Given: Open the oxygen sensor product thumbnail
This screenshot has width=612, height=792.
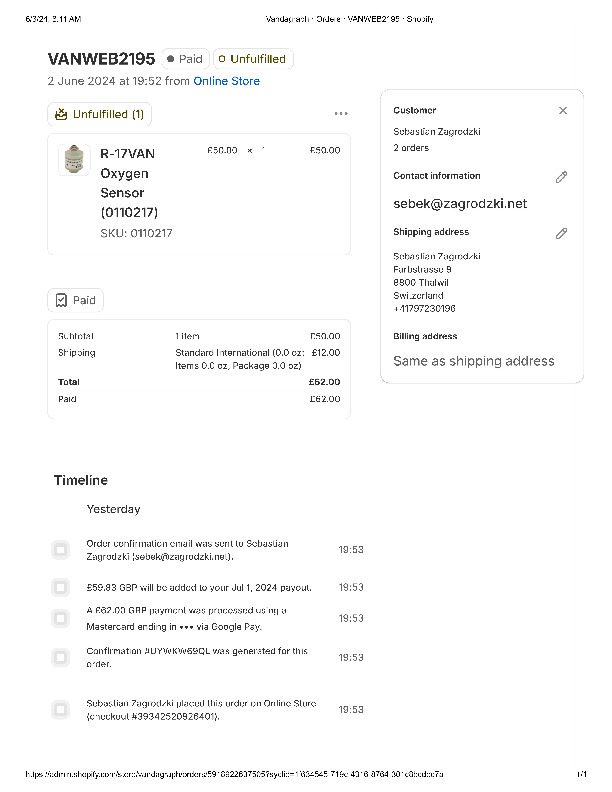Looking at the screenshot, I should [x=74, y=160].
